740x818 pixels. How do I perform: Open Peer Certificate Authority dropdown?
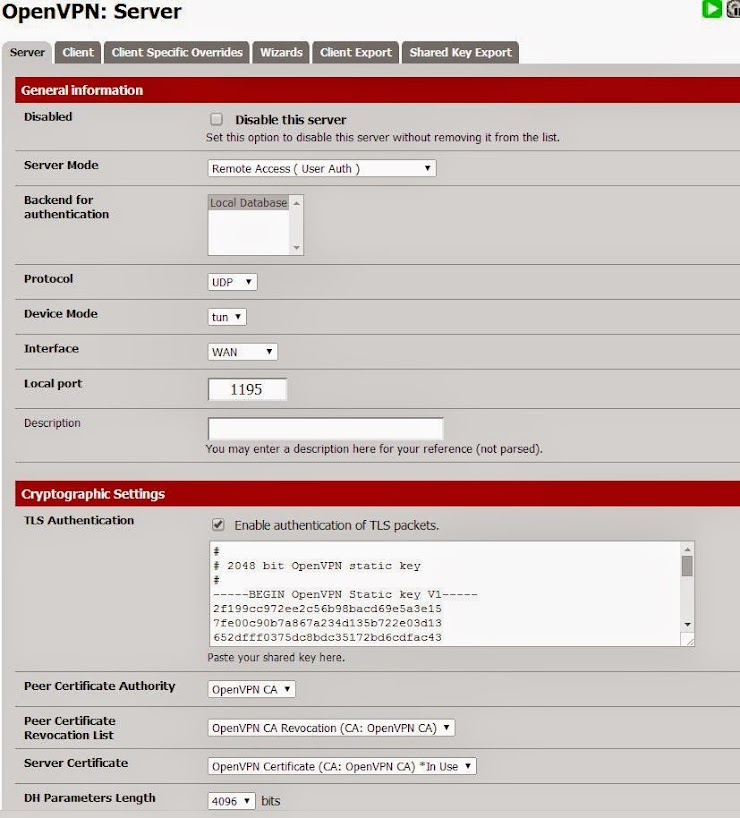252,690
